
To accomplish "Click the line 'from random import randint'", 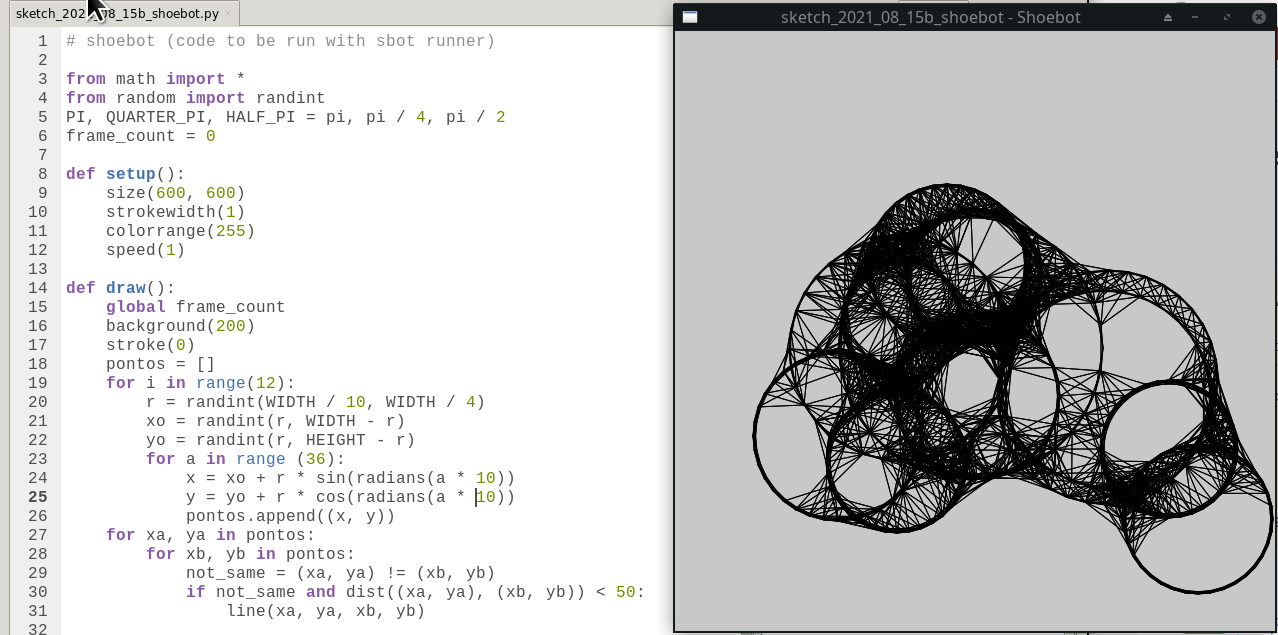I will [195, 98].
